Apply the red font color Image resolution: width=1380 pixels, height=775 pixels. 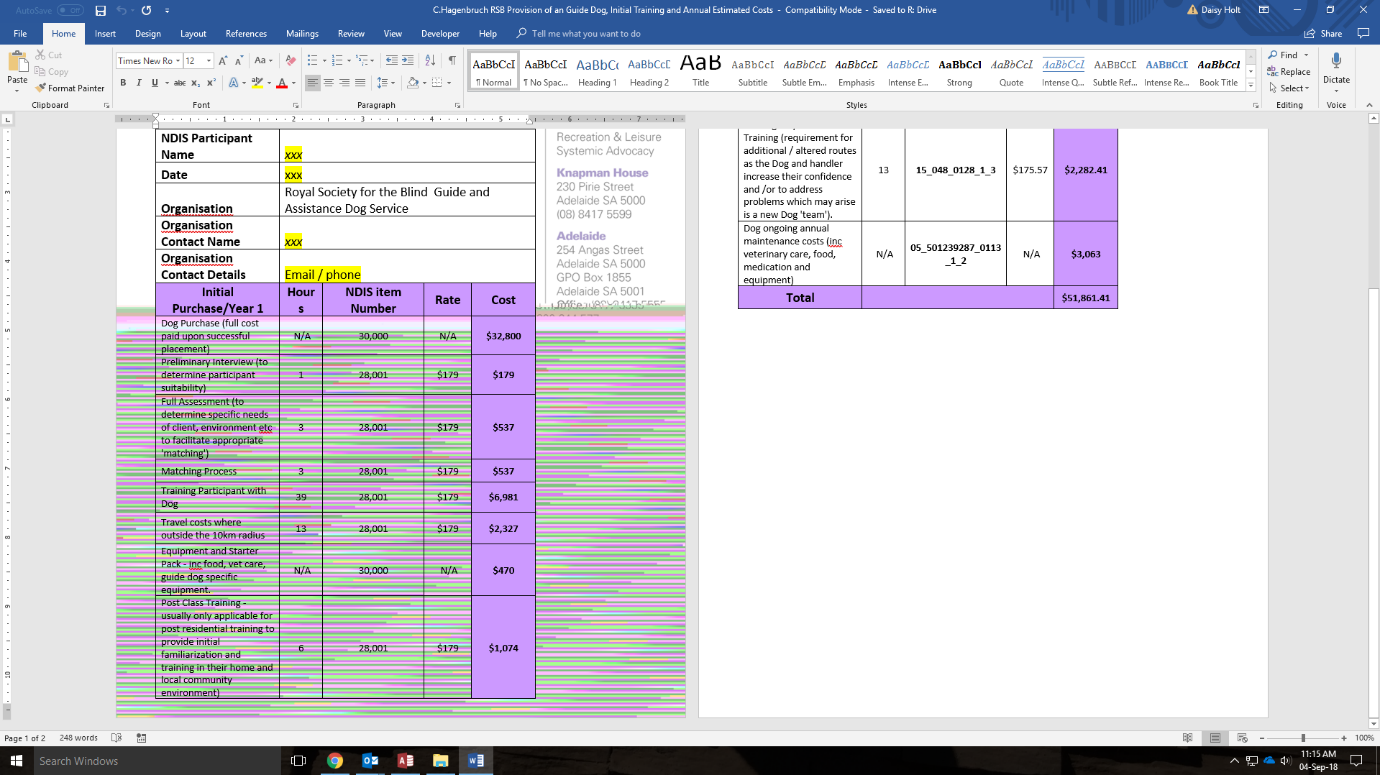[x=282, y=83]
